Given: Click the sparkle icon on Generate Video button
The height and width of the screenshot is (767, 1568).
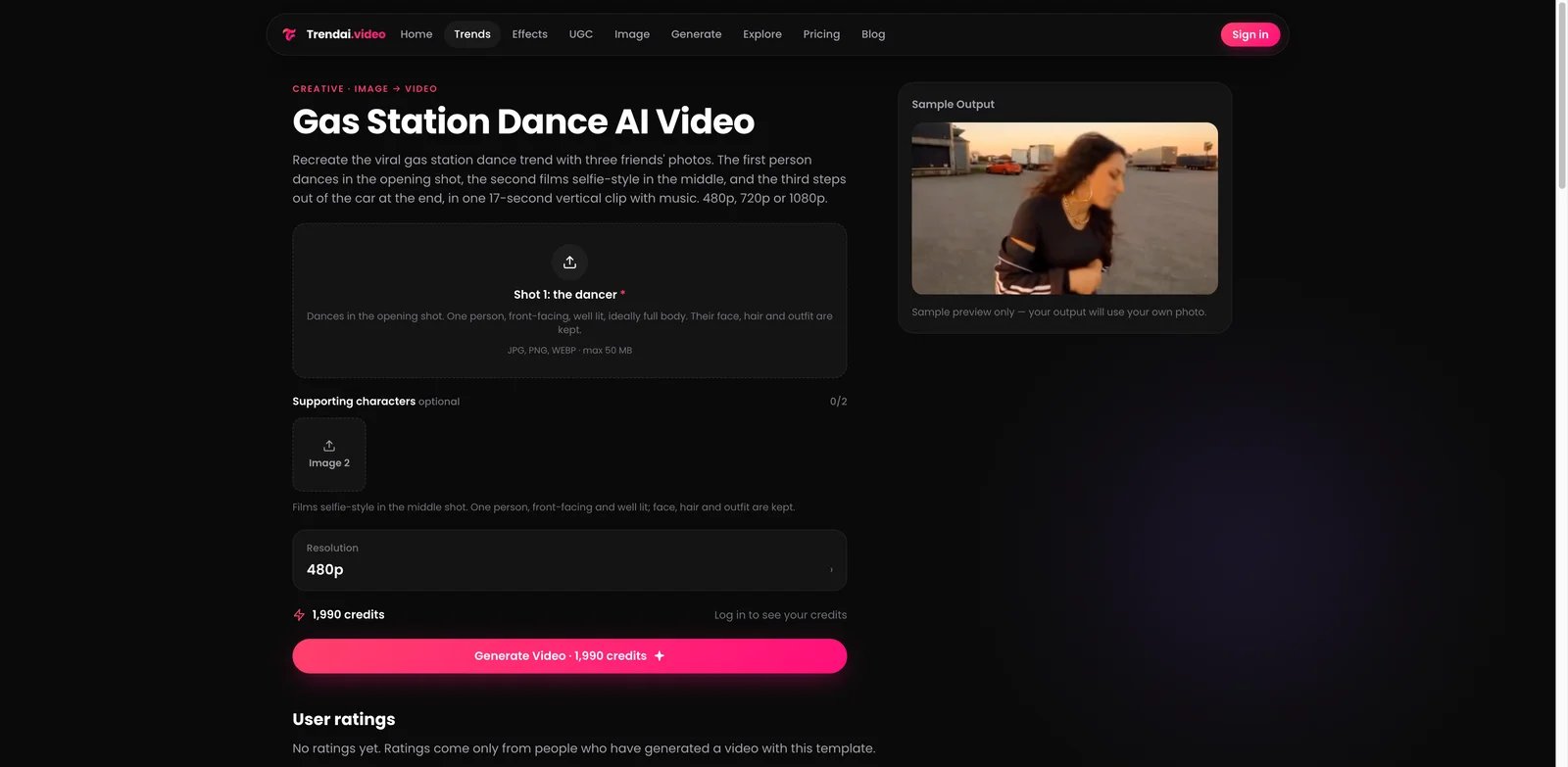Looking at the screenshot, I should pos(660,656).
